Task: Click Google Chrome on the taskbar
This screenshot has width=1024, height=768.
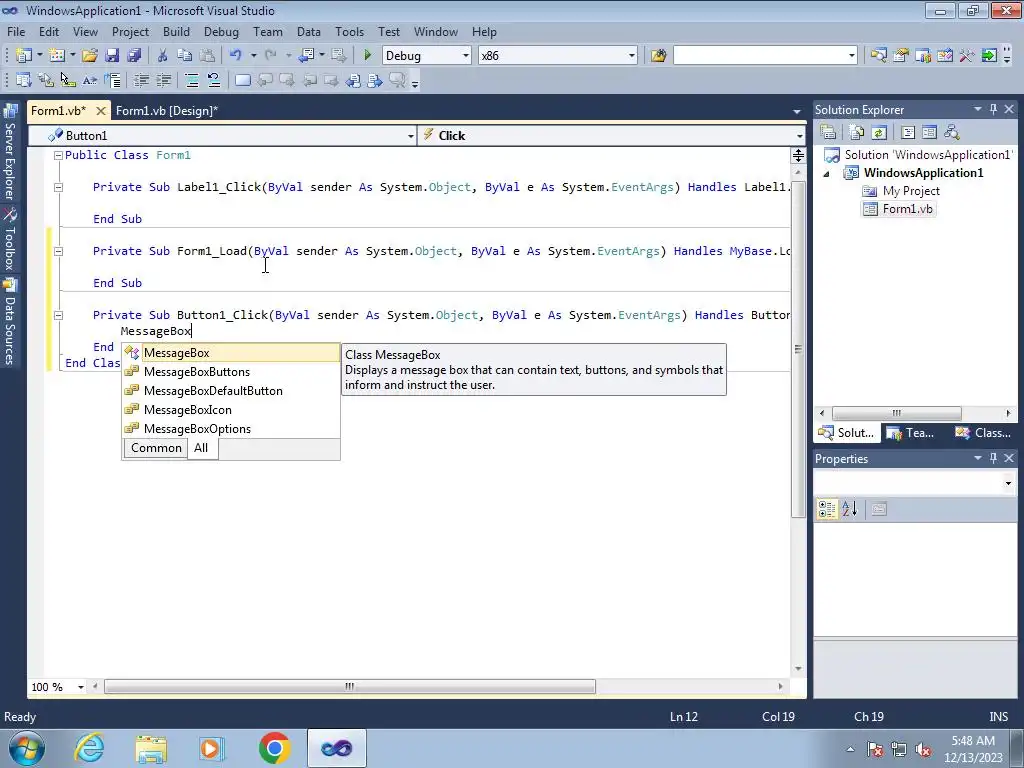Action: click(x=274, y=748)
